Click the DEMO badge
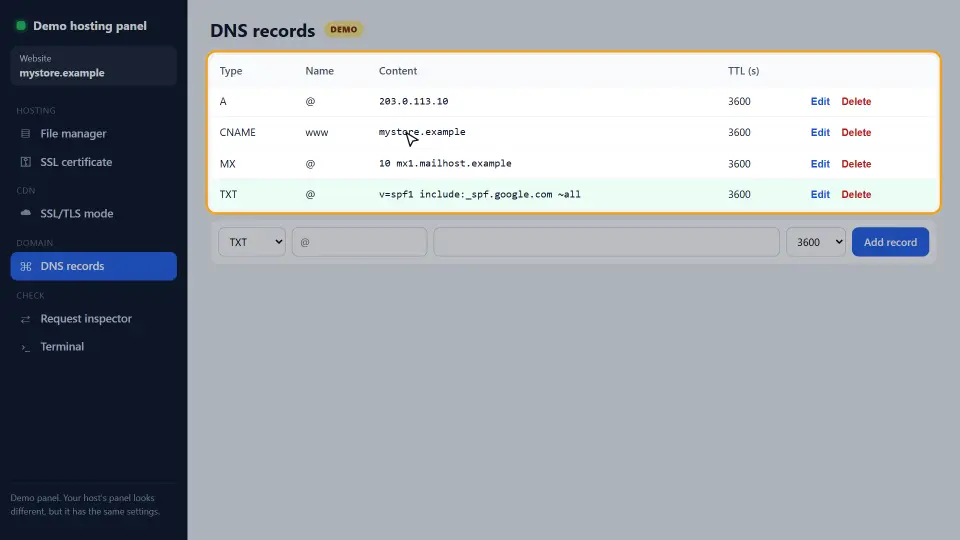The image size is (960, 540). pyautogui.click(x=343, y=29)
